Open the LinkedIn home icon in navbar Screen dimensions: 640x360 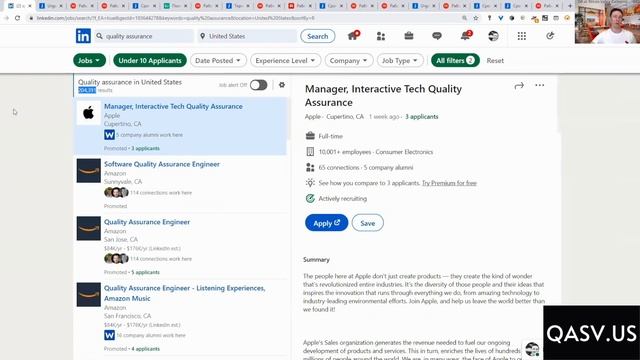353,36
